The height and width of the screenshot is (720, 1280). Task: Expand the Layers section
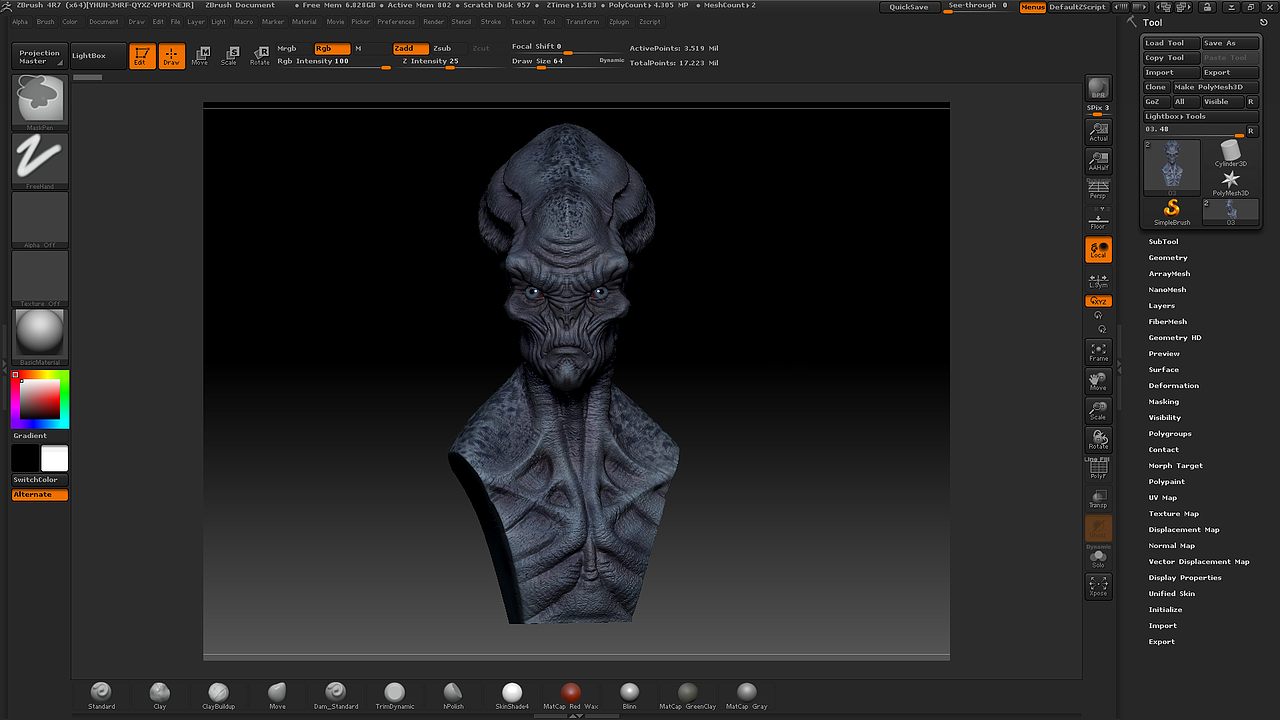pyautogui.click(x=1162, y=306)
